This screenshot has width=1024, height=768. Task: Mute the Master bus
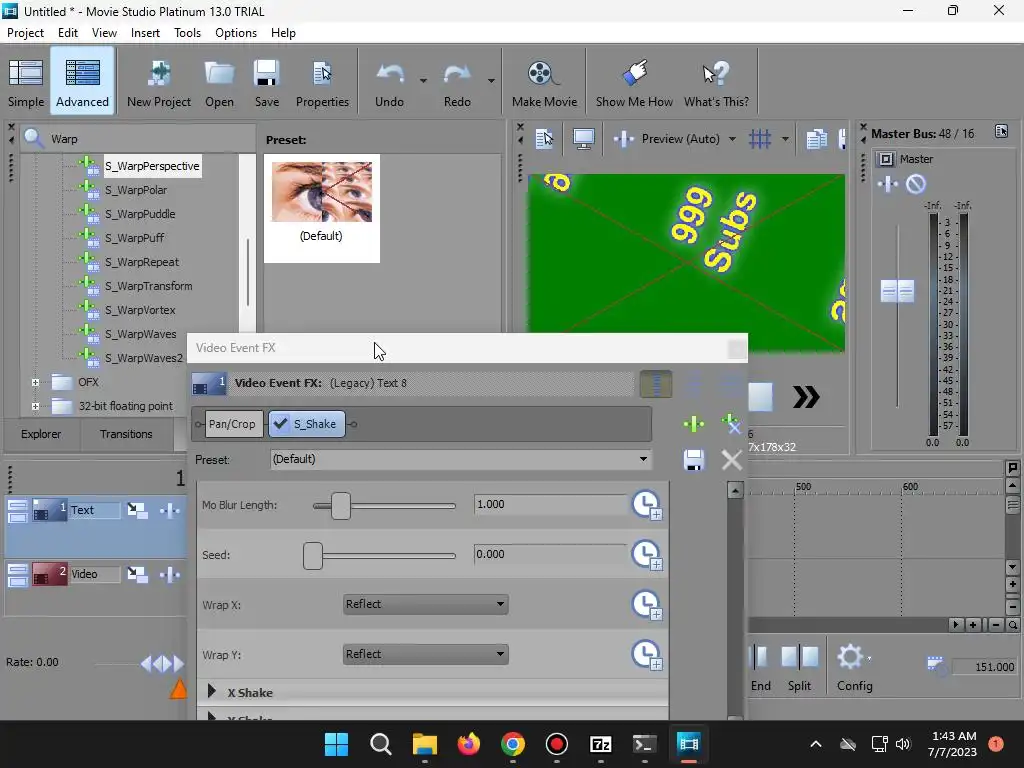point(916,185)
